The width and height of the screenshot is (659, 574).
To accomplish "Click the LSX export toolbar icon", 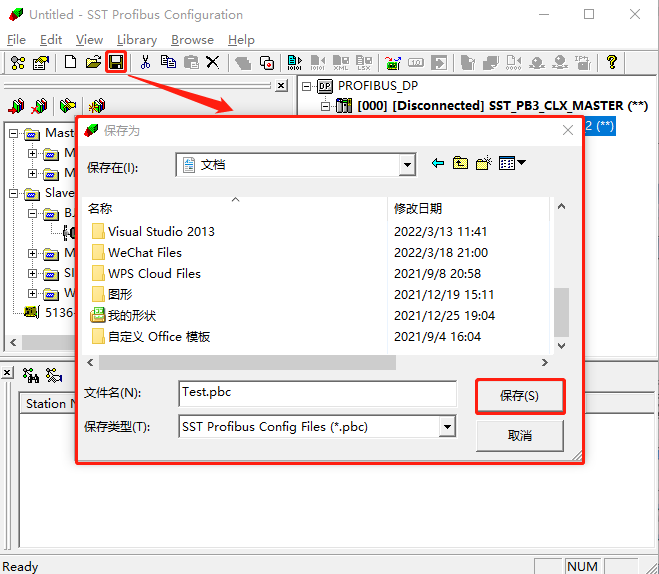I will (364, 62).
